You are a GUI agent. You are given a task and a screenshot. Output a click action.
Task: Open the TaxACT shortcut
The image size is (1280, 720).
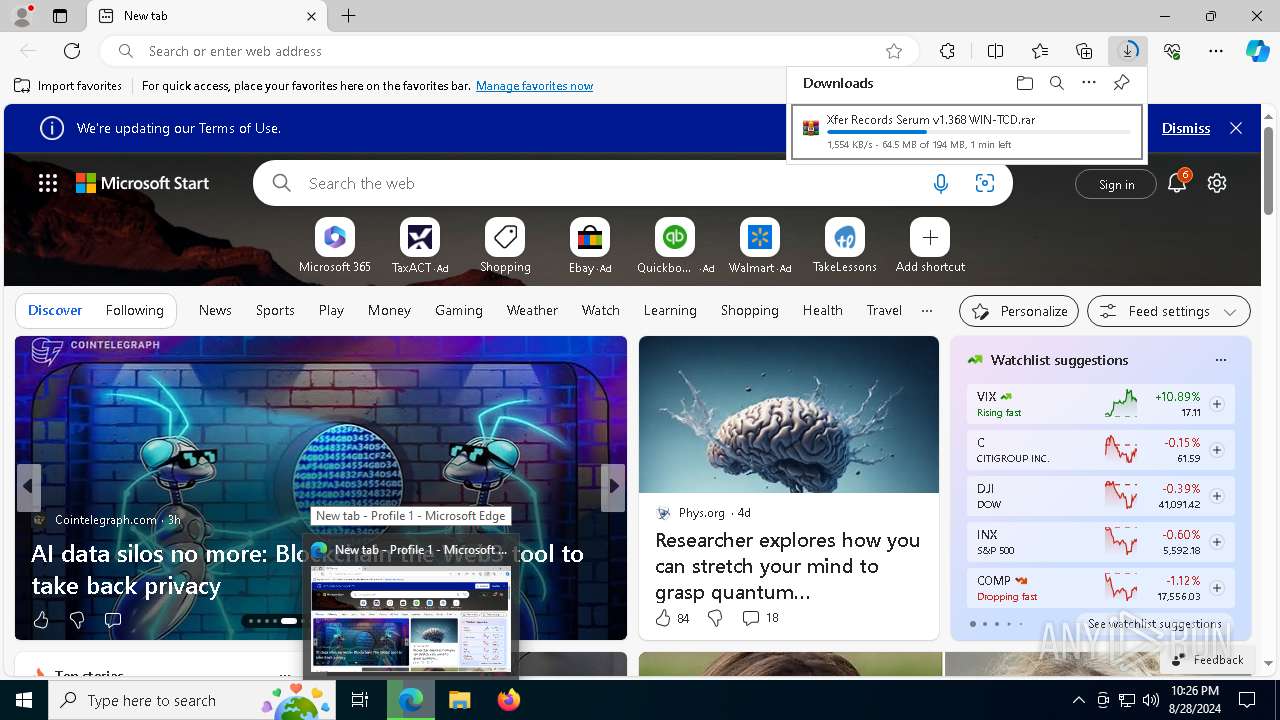coord(420,246)
